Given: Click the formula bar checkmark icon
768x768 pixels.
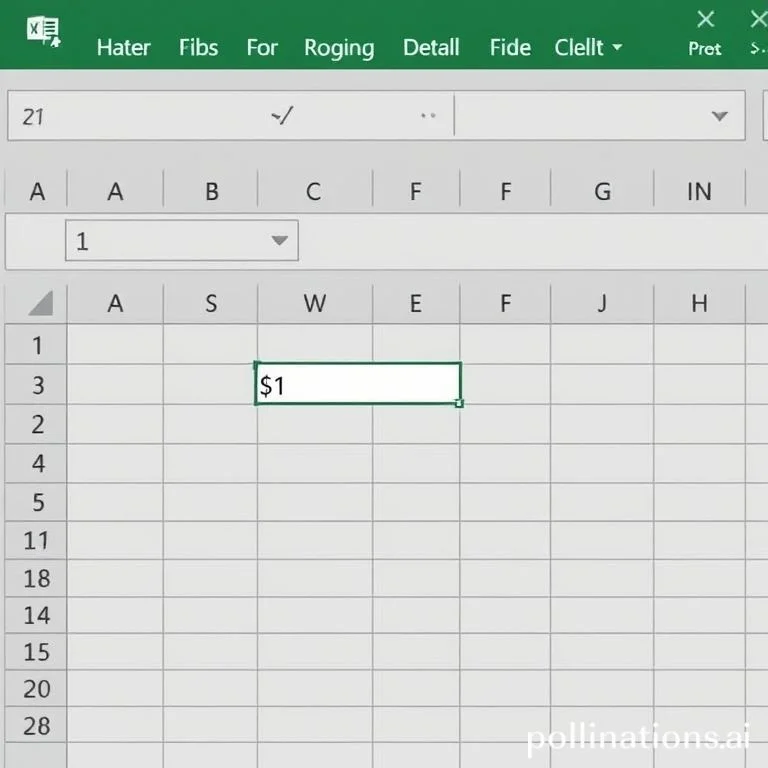Looking at the screenshot, I should pos(282,116).
